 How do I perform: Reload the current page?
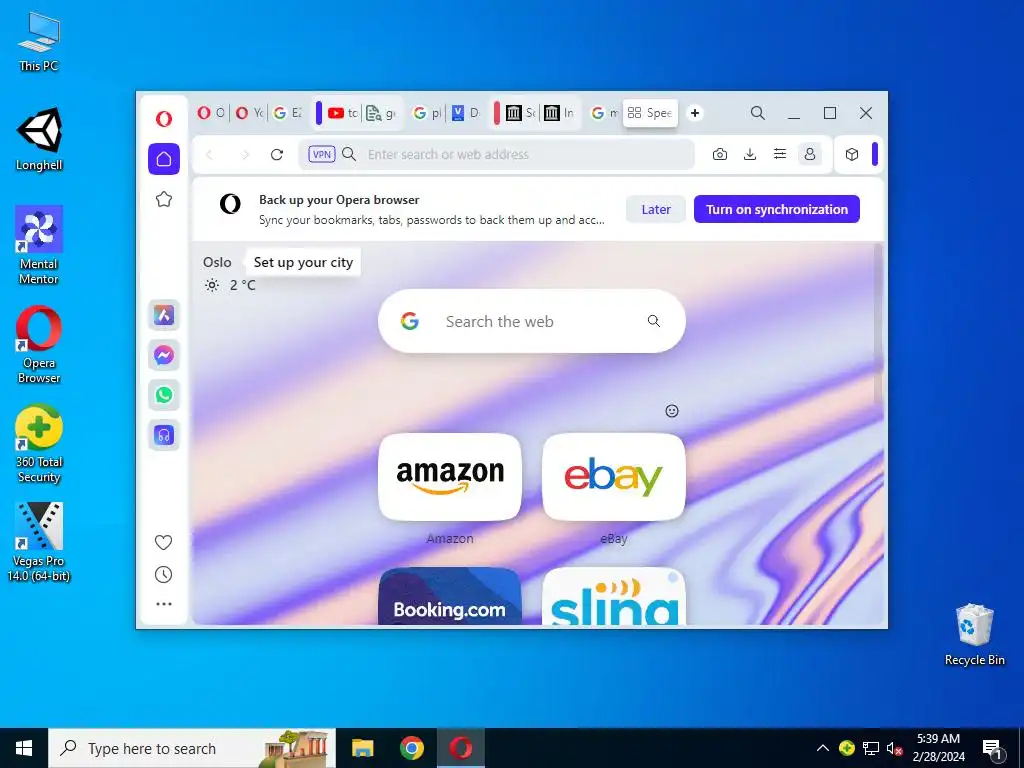277,155
